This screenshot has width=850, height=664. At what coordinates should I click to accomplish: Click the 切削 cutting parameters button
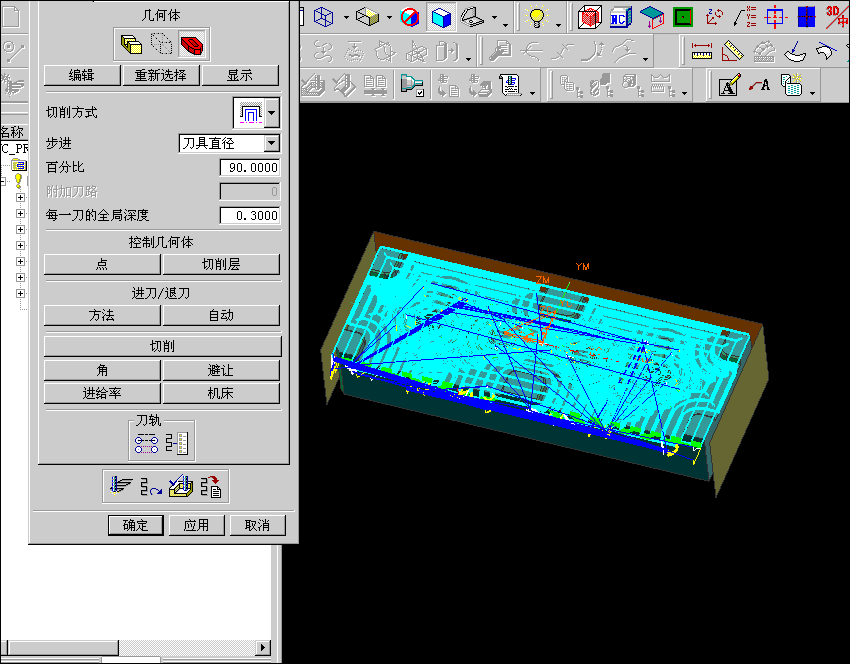162,346
